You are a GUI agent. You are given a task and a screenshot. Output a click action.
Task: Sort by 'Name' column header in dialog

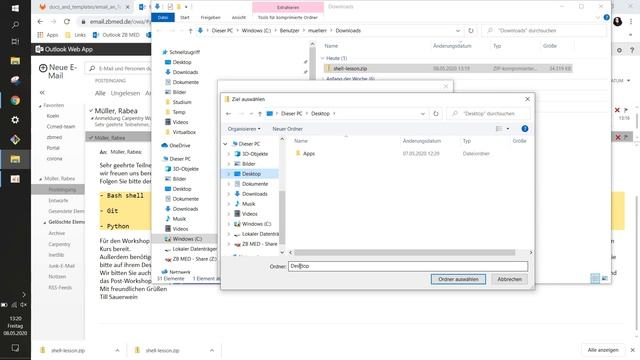[301, 141]
